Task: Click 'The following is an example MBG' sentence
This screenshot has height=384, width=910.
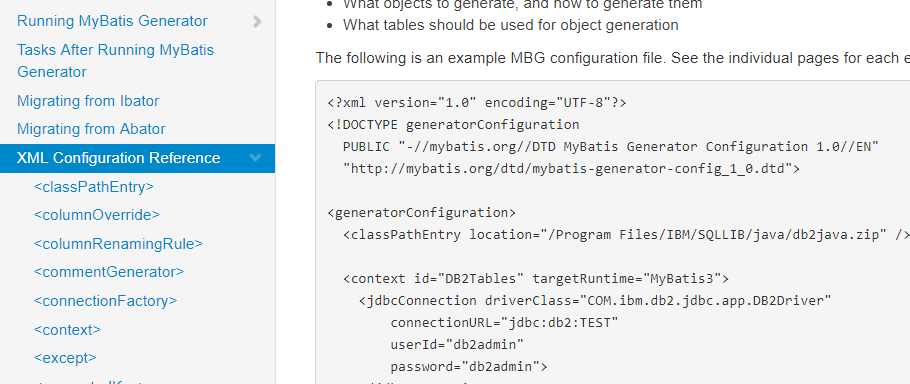Action: [x=613, y=58]
